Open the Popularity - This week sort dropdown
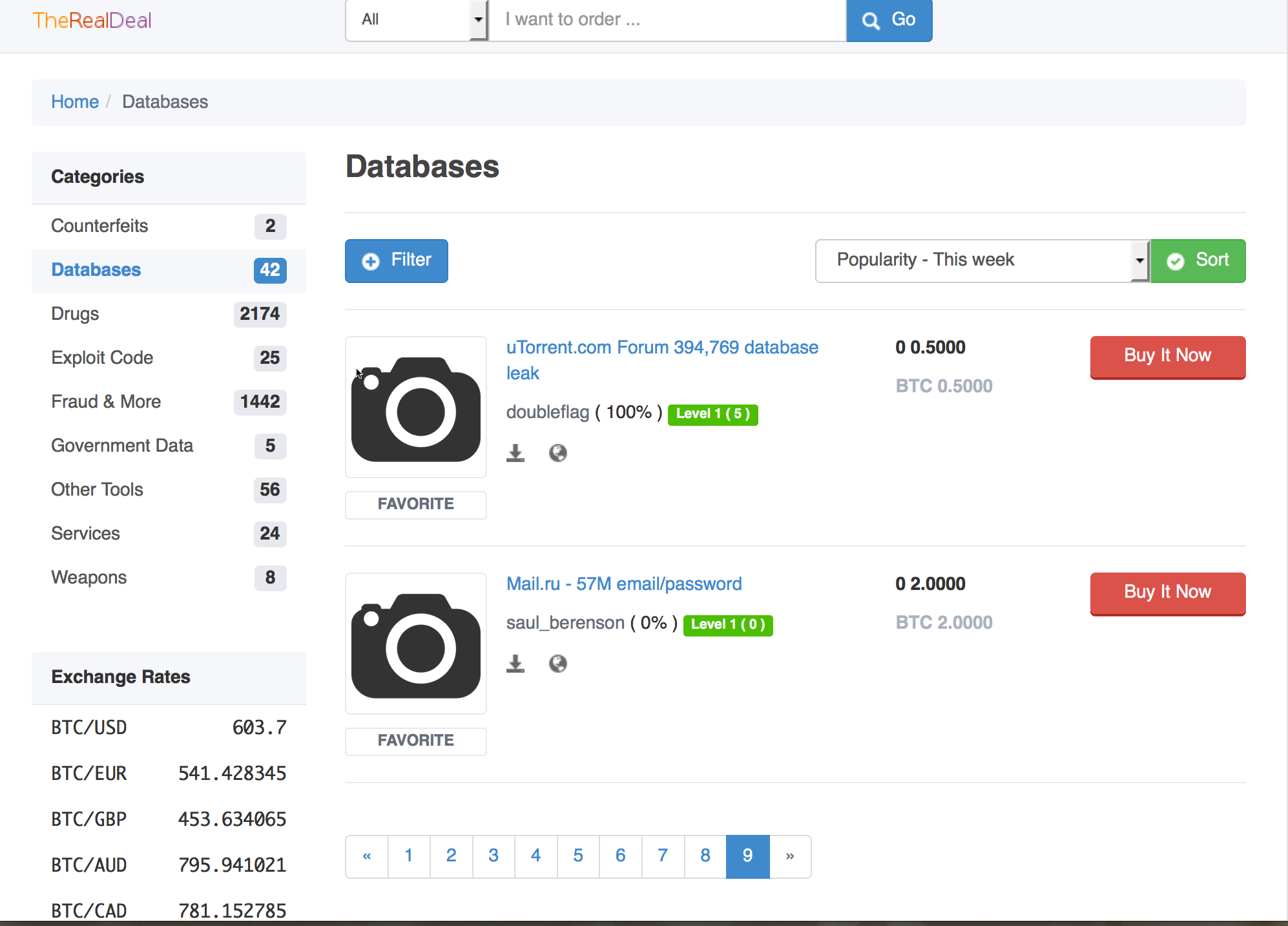This screenshot has height=926, width=1288. point(982,260)
